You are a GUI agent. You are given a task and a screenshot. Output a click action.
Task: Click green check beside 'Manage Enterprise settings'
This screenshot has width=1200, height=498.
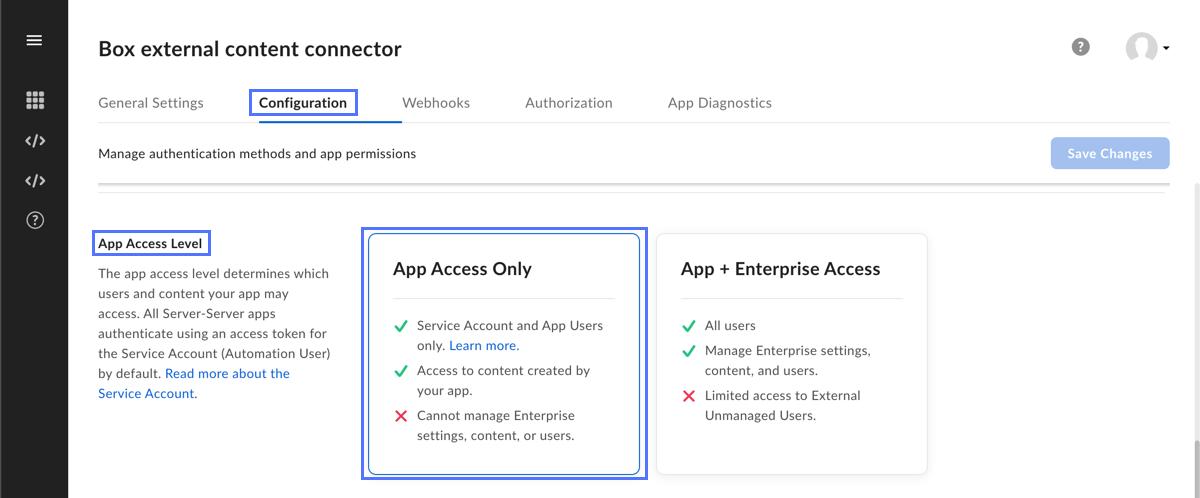coord(688,351)
